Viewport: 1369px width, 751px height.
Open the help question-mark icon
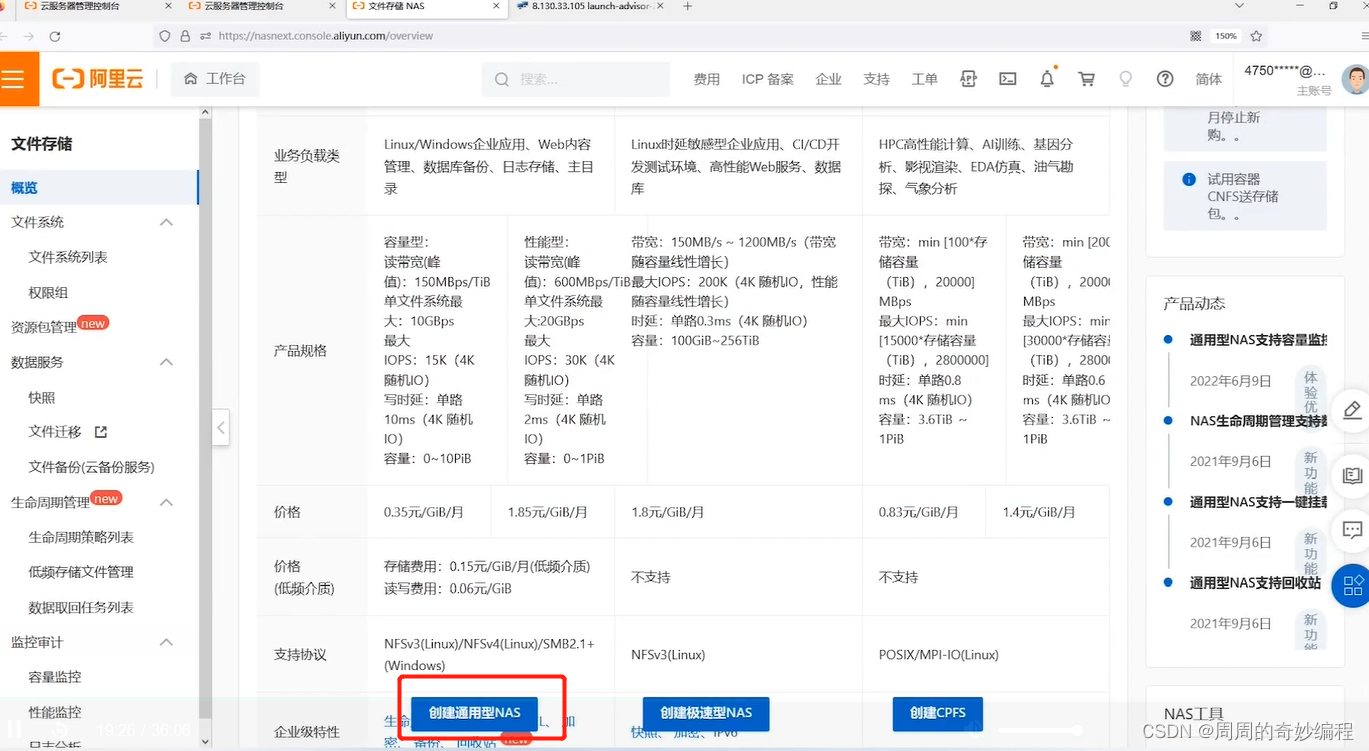coord(1165,79)
